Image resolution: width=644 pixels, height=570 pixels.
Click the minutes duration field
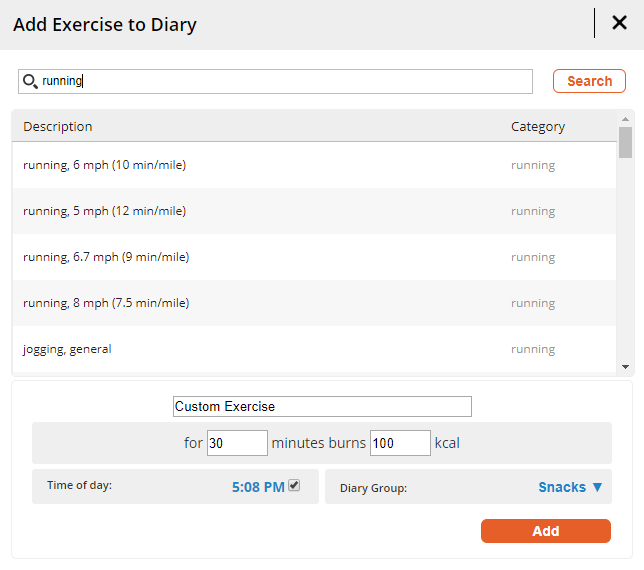237,443
